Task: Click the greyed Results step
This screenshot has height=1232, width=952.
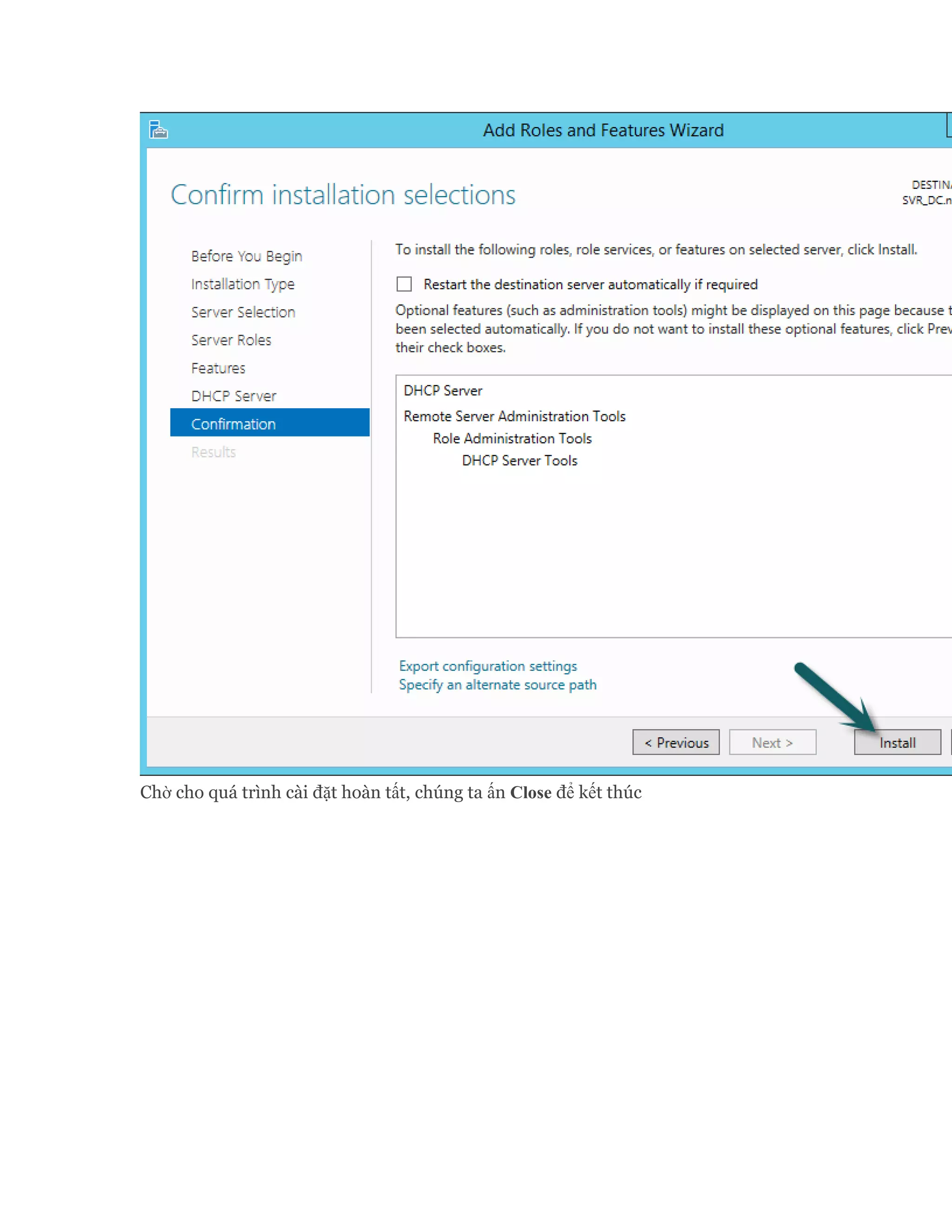Action: [x=213, y=452]
